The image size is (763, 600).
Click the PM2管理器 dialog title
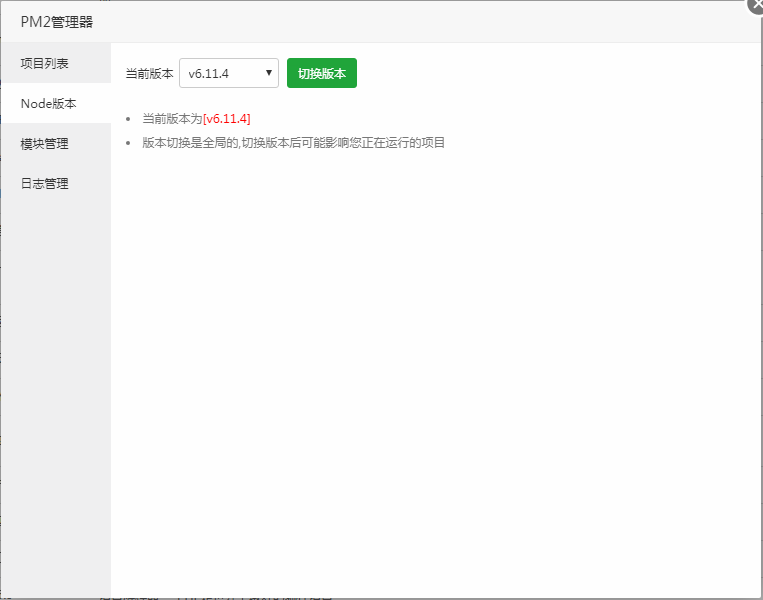[59, 21]
